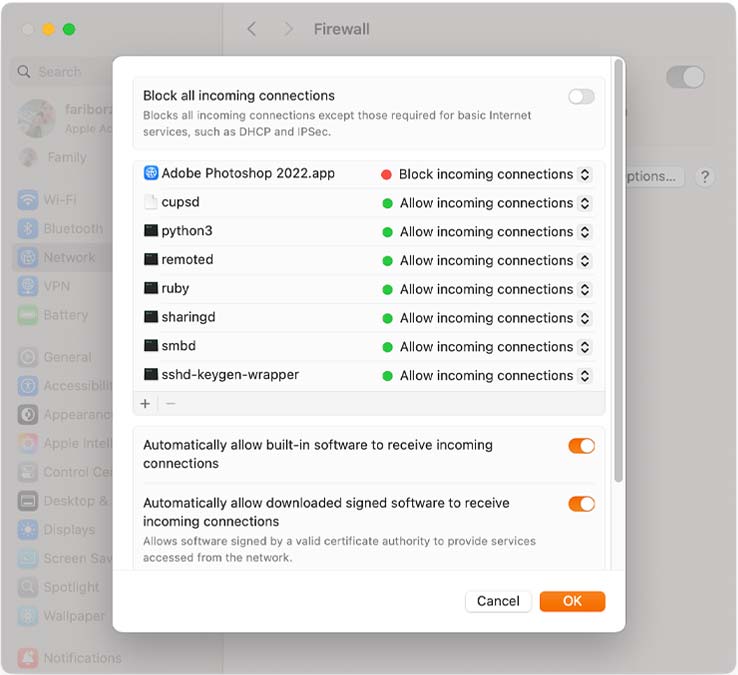Click the Cancel button
Screen dimensions: 738x675
coord(498,601)
